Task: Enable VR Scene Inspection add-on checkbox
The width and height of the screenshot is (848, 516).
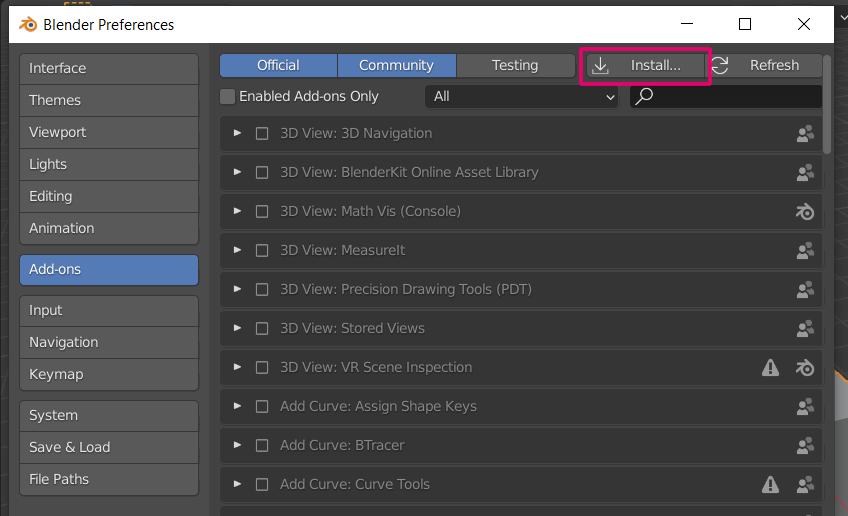Action: pyautogui.click(x=262, y=368)
